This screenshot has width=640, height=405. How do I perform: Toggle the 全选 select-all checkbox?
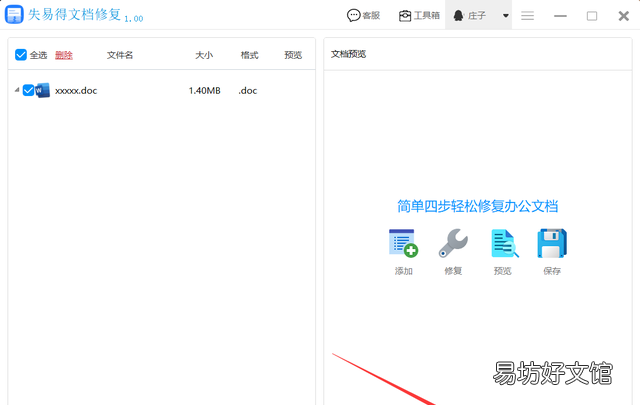(21, 55)
